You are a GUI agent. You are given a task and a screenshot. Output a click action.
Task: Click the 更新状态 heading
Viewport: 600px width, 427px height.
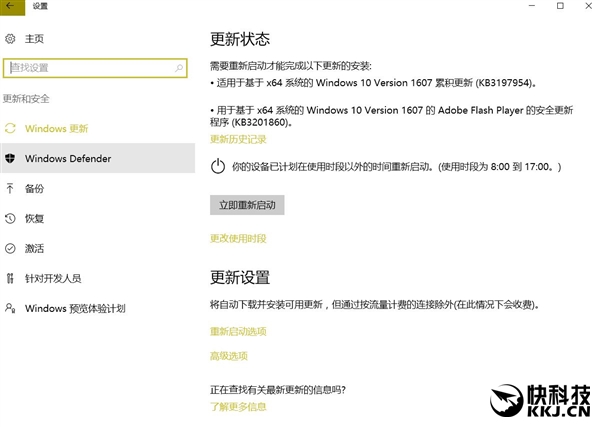pyautogui.click(x=240, y=39)
